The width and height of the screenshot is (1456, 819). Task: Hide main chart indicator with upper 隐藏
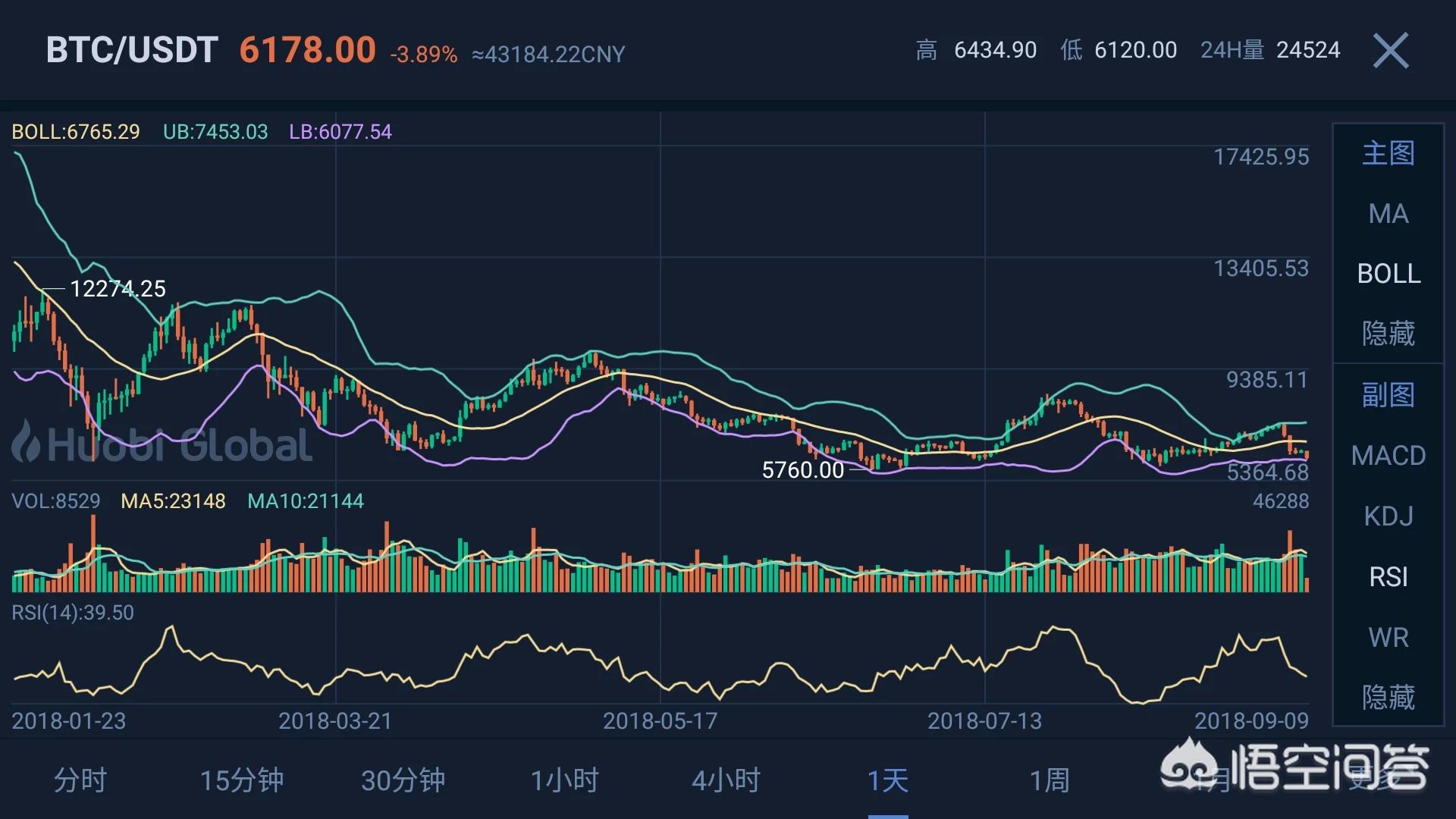(x=1388, y=334)
